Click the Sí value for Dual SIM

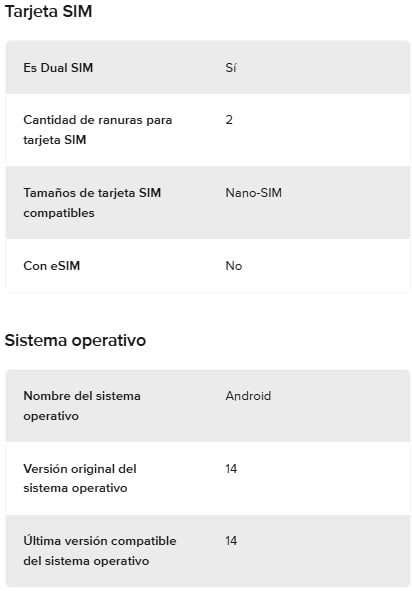coord(231,68)
